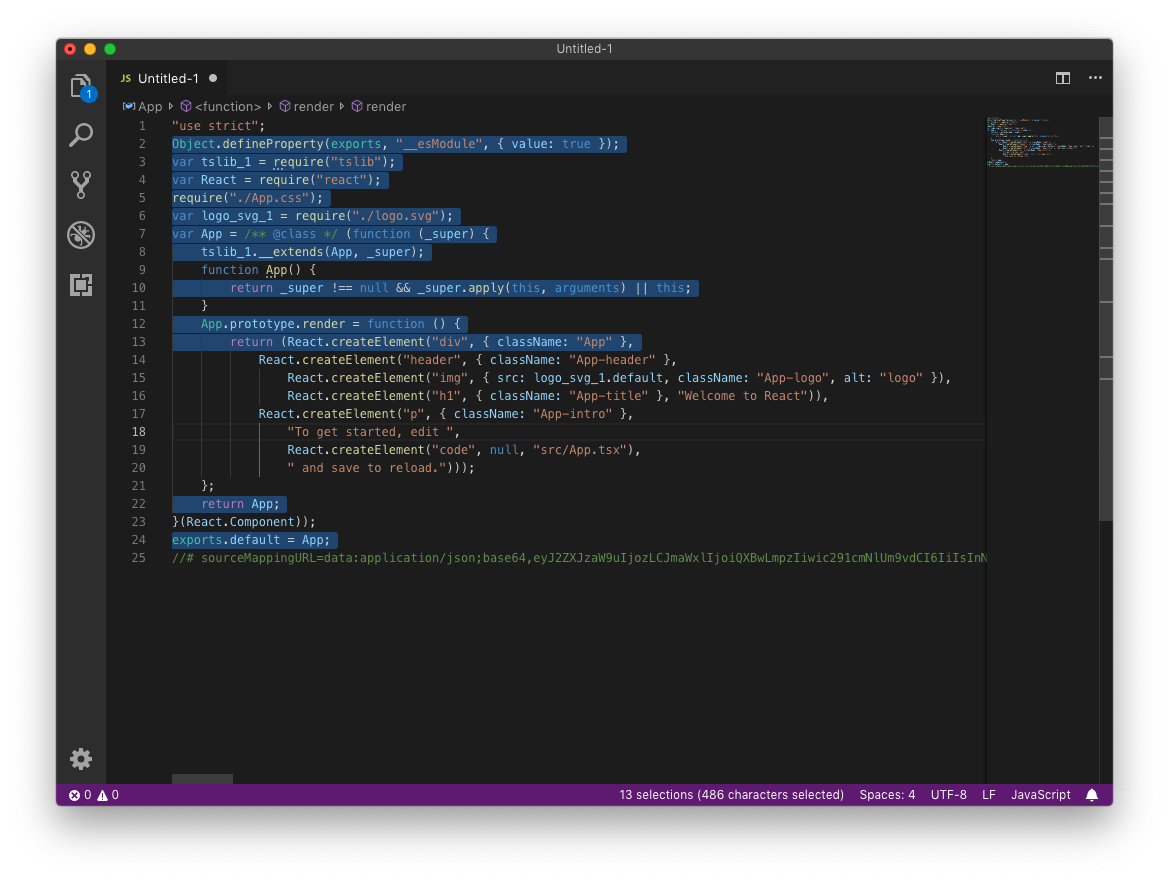Click the minimap code overview

[x=1040, y=140]
